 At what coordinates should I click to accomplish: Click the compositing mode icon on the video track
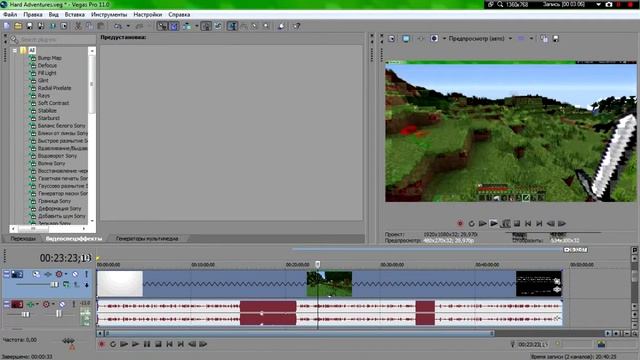(66, 284)
